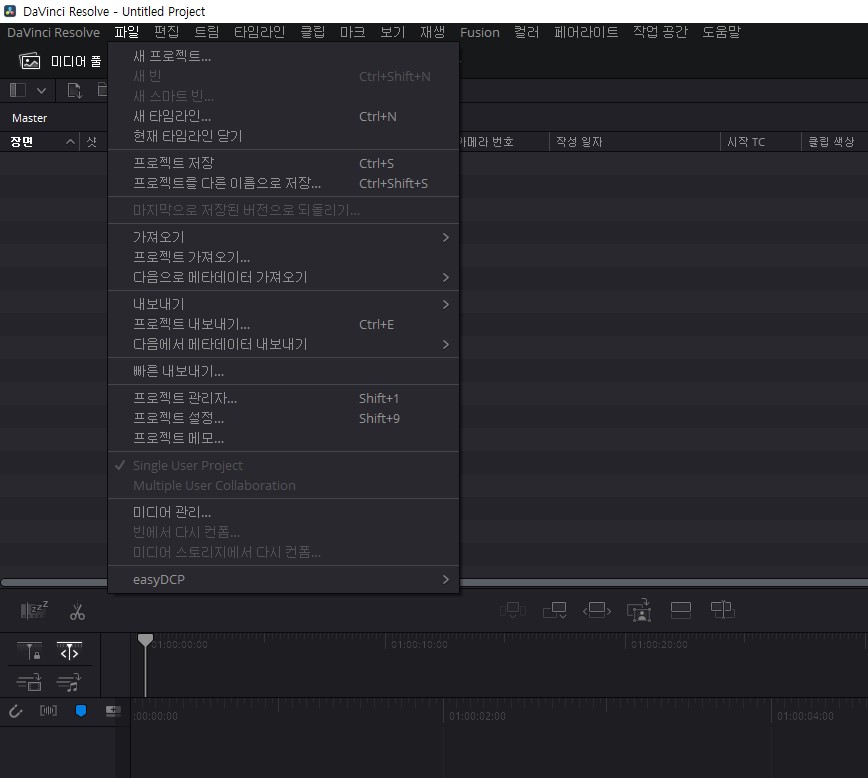Click the video-only track icon

click(29, 682)
